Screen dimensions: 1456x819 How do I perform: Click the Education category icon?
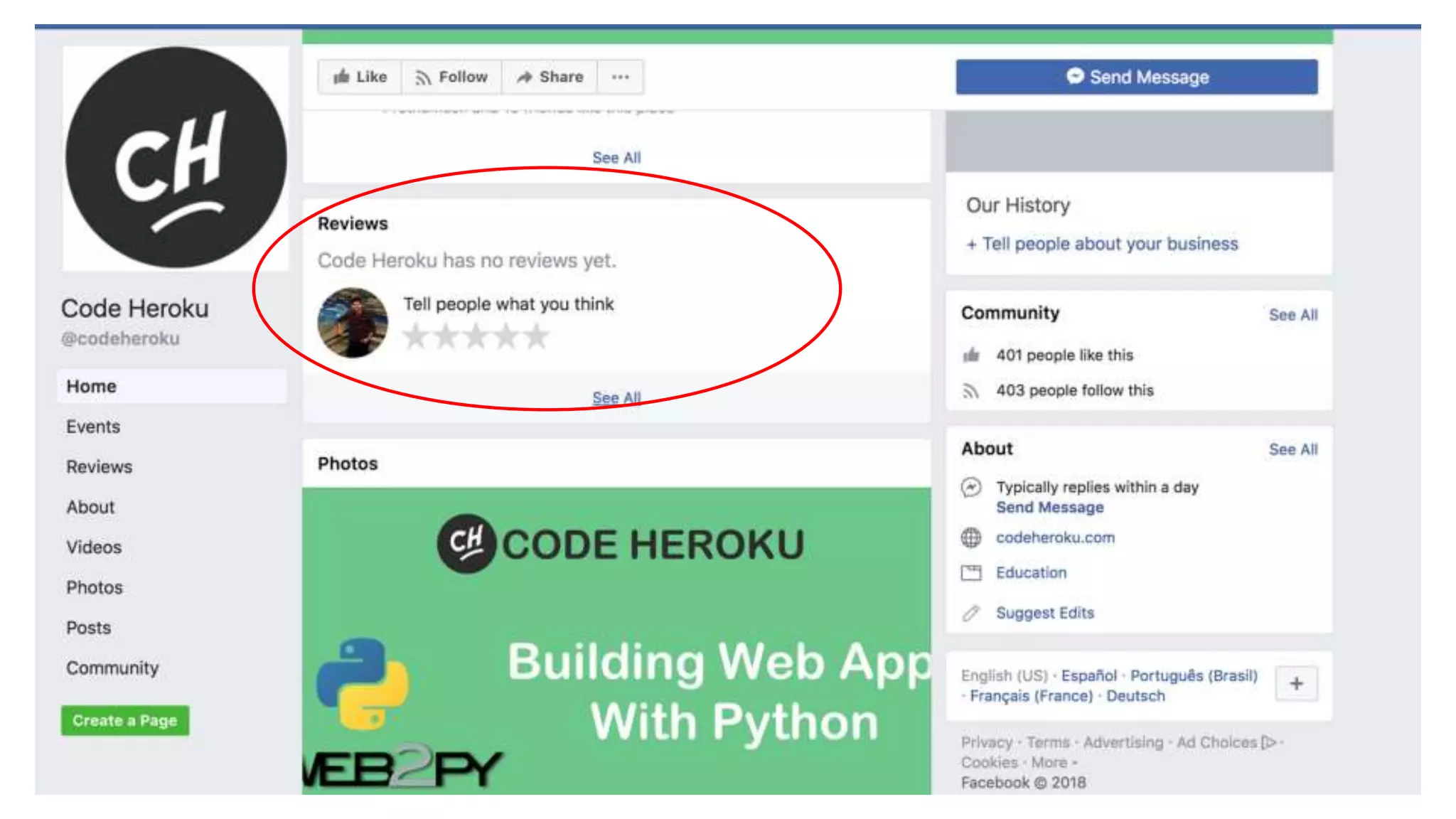tap(971, 573)
